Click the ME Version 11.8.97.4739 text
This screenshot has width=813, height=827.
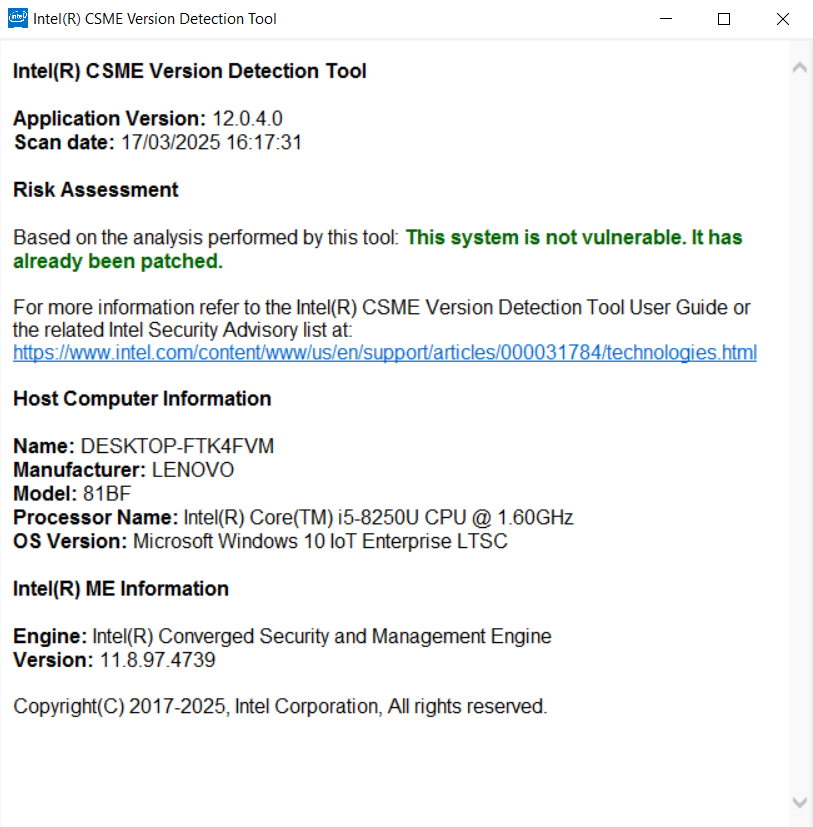click(x=157, y=660)
